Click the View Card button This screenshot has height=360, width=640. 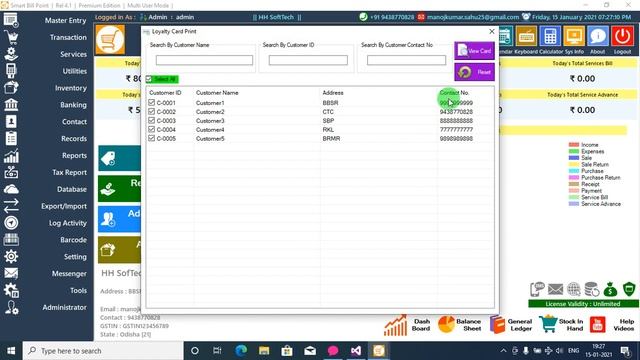(474, 51)
